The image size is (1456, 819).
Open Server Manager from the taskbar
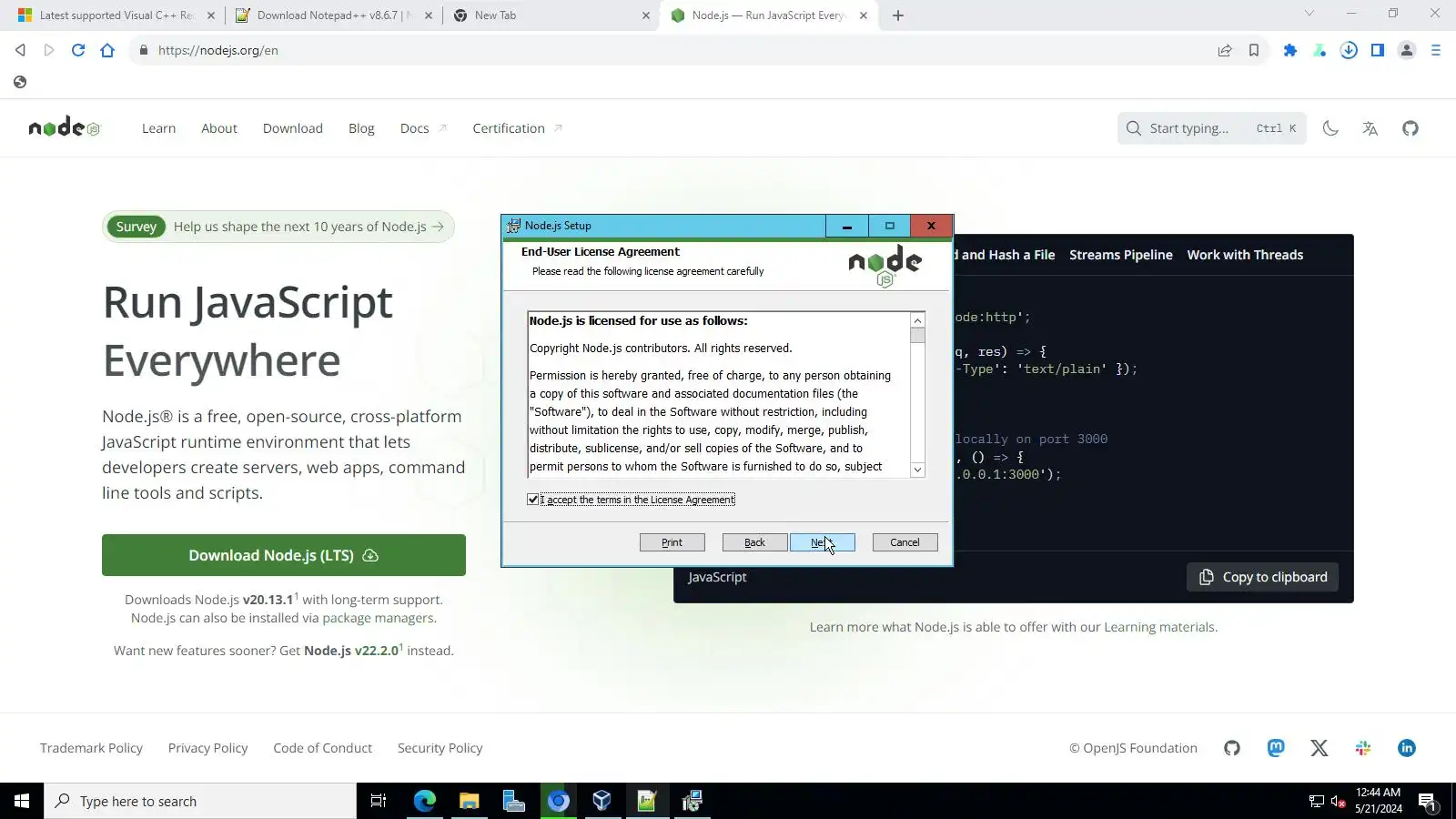click(514, 801)
